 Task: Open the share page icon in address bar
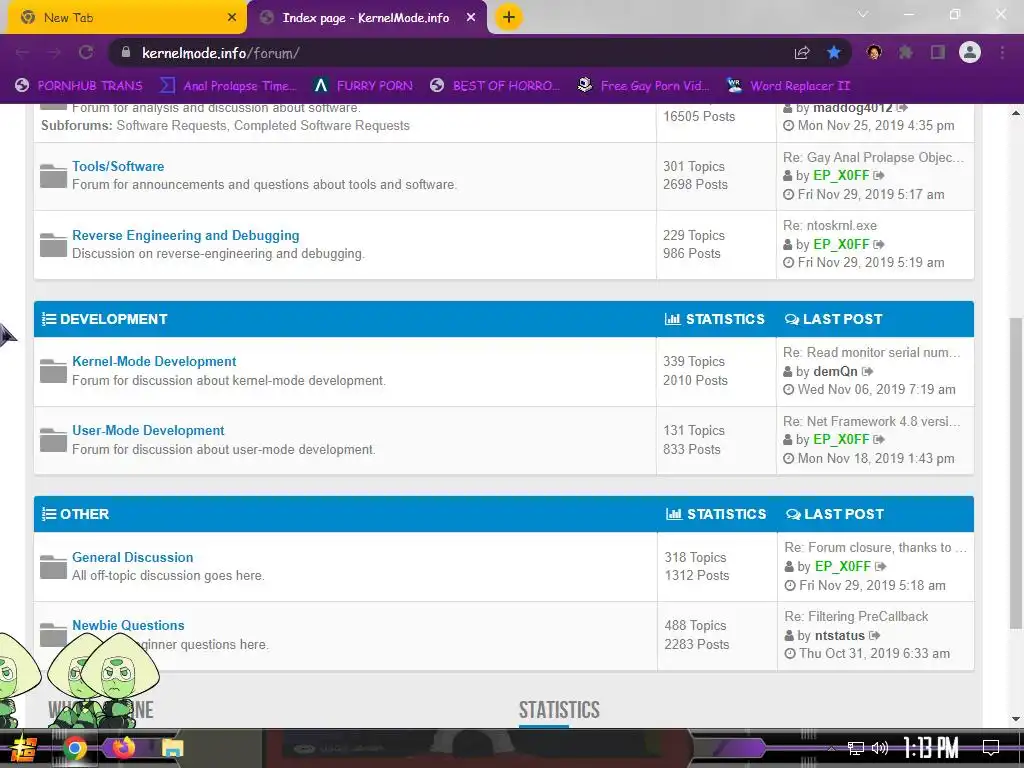tap(802, 53)
